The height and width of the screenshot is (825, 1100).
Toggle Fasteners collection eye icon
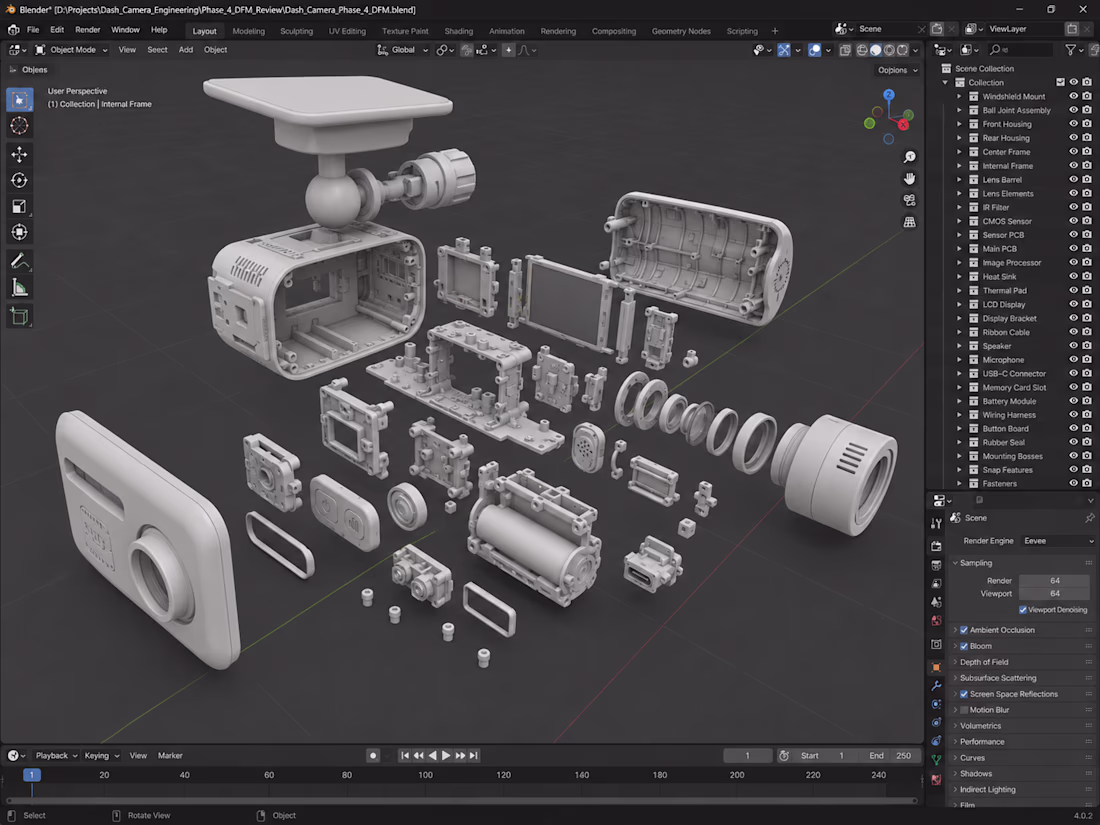(x=1073, y=483)
